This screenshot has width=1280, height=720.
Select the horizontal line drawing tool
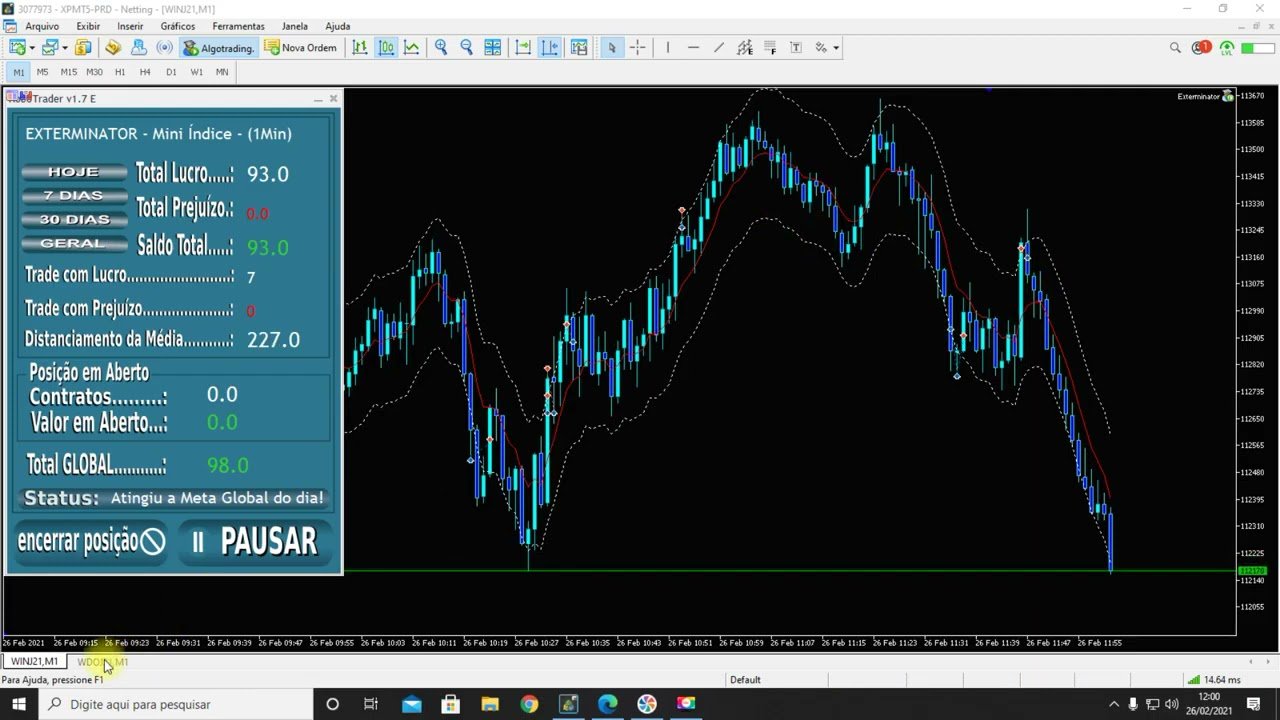(693, 47)
